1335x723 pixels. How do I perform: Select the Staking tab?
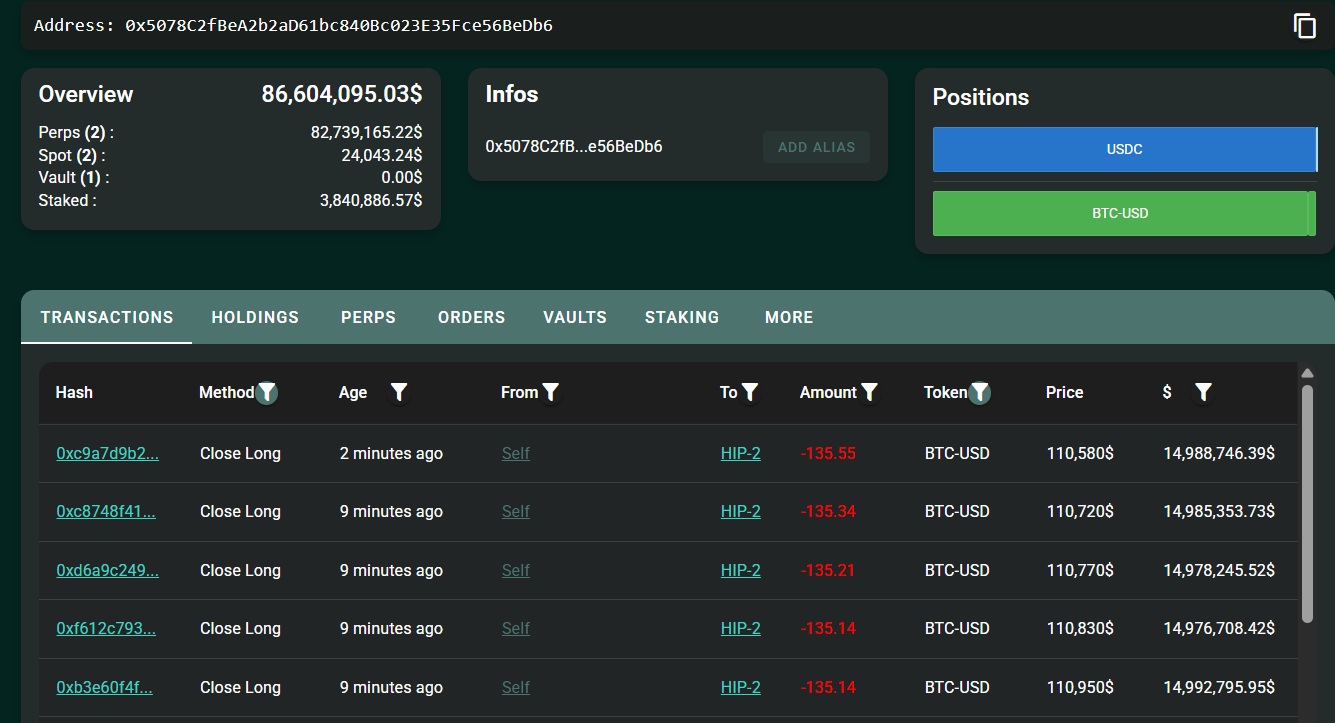pos(682,317)
